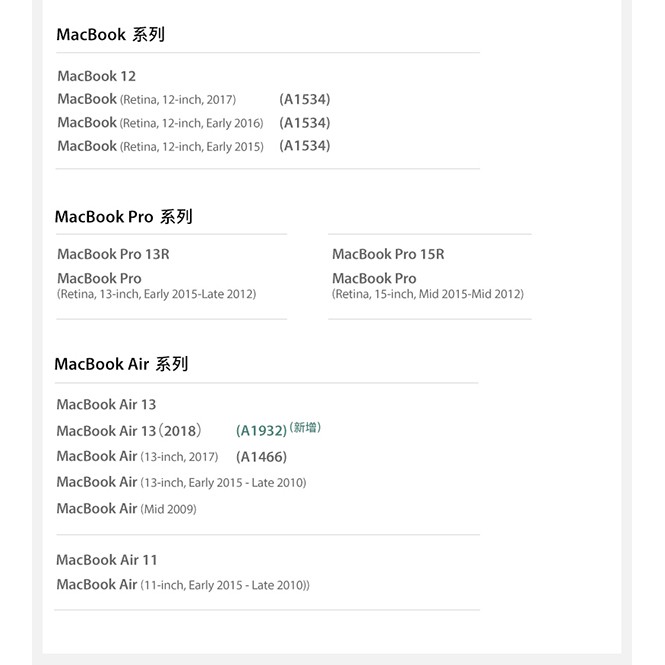Image resolution: width=665 pixels, height=665 pixels.
Task: Select the MacBook 12 subheading
Action: point(96,76)
